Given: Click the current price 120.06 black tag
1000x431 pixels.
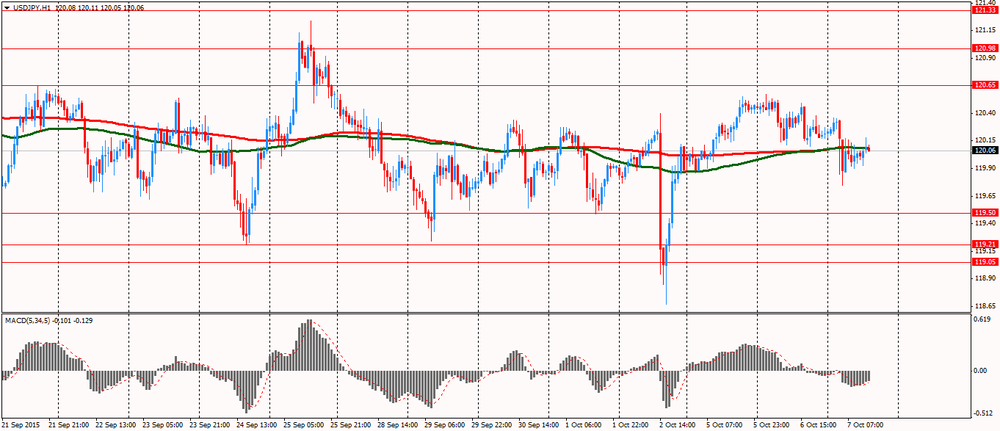Looking at the screenshot, I should tap(984, 150).
